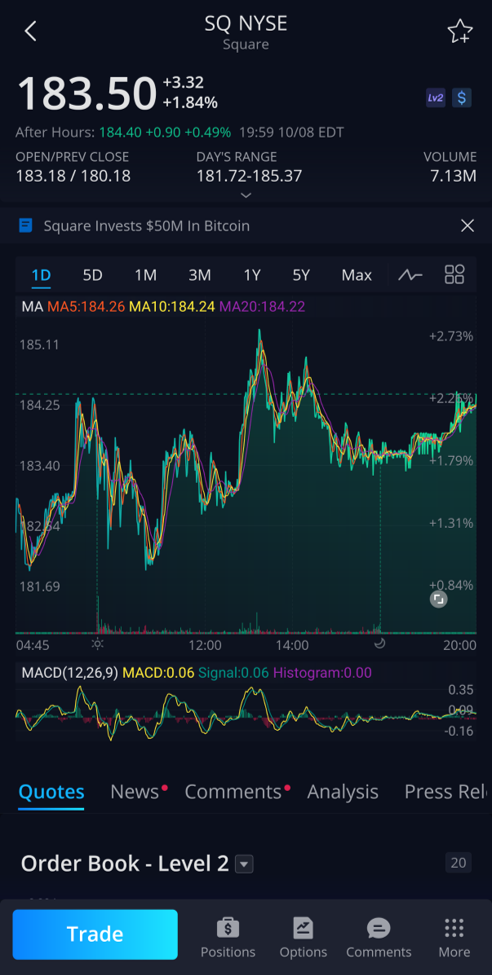Tap the MACD(12,26,9) indicator label

(70, 673)
